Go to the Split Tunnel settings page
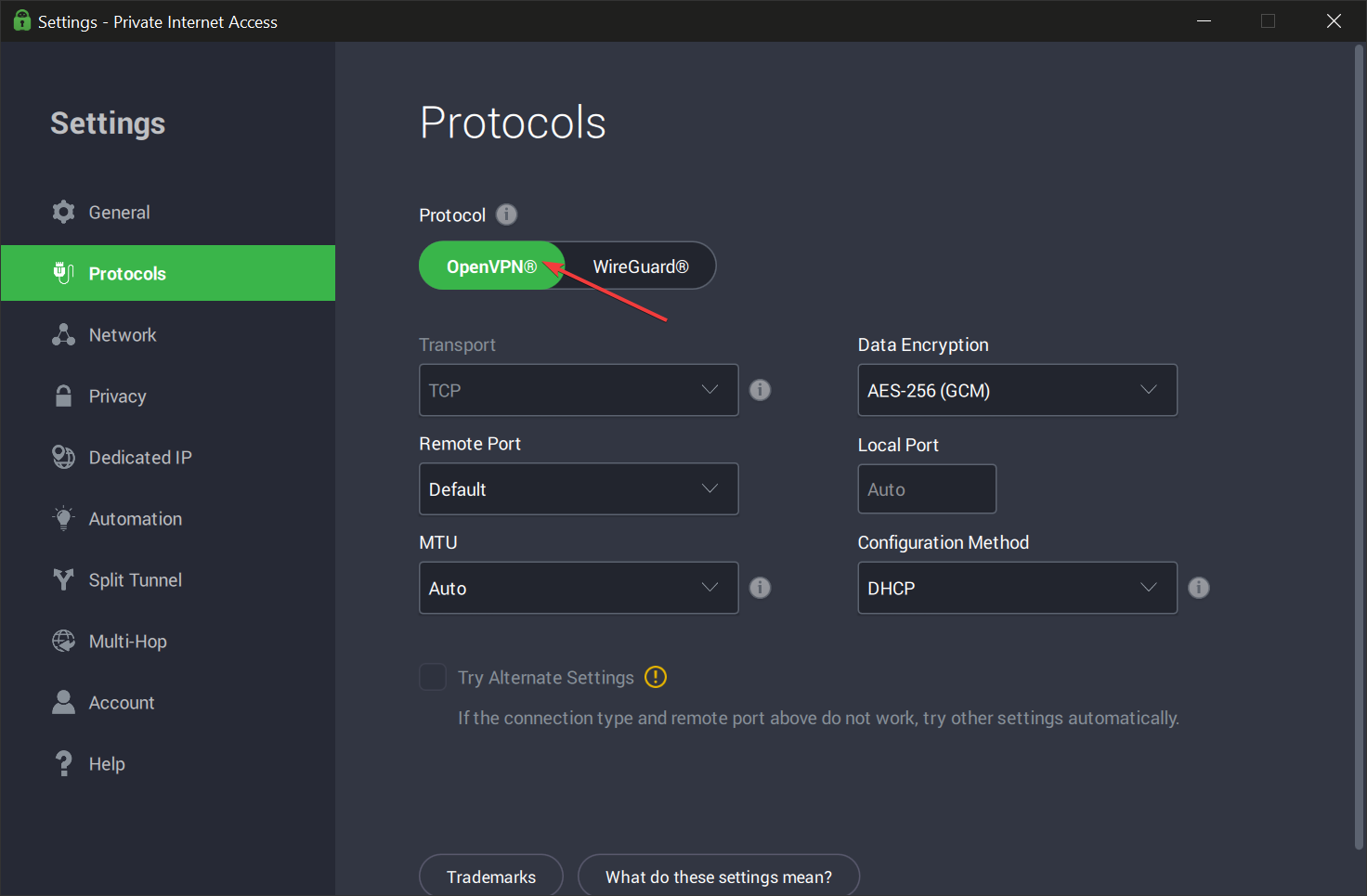This screenshot has width=1367, height=896. point(168,579)
